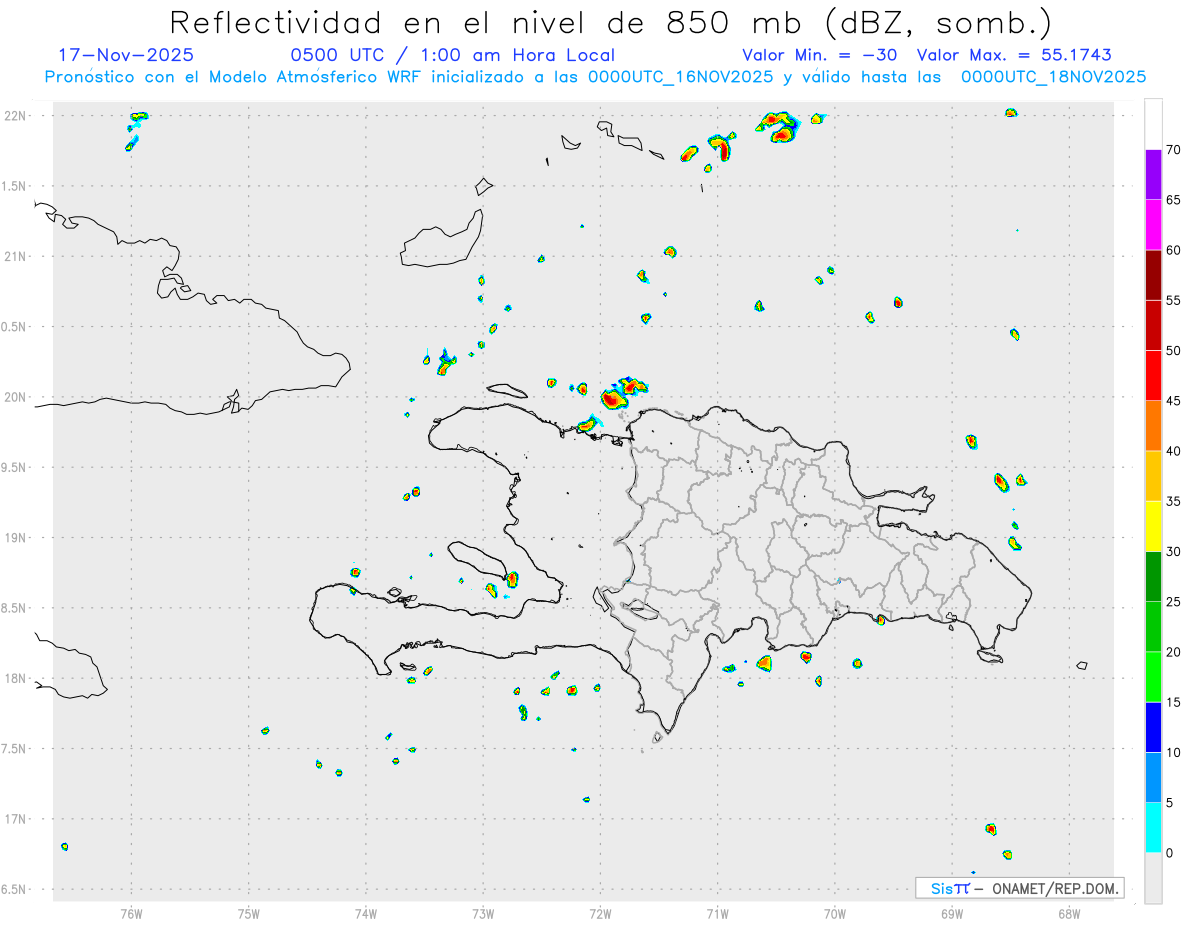
Task: Pick the dark green 25–30 dBZ colorbar segment
Action: pyautogui.click(x=1153, y=577)
